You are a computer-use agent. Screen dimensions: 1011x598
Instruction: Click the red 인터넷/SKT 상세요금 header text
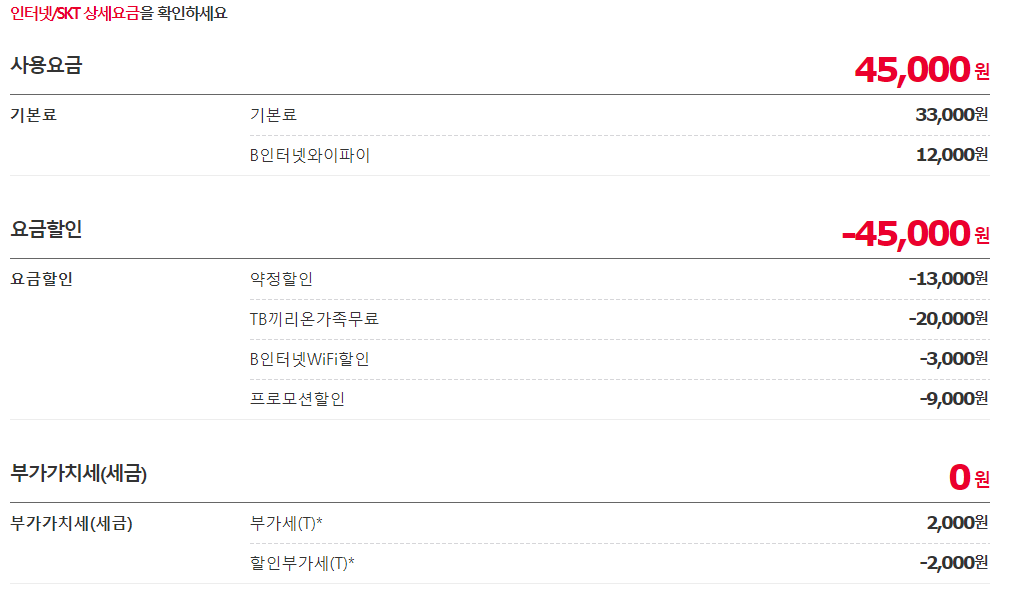pos(74,14)
